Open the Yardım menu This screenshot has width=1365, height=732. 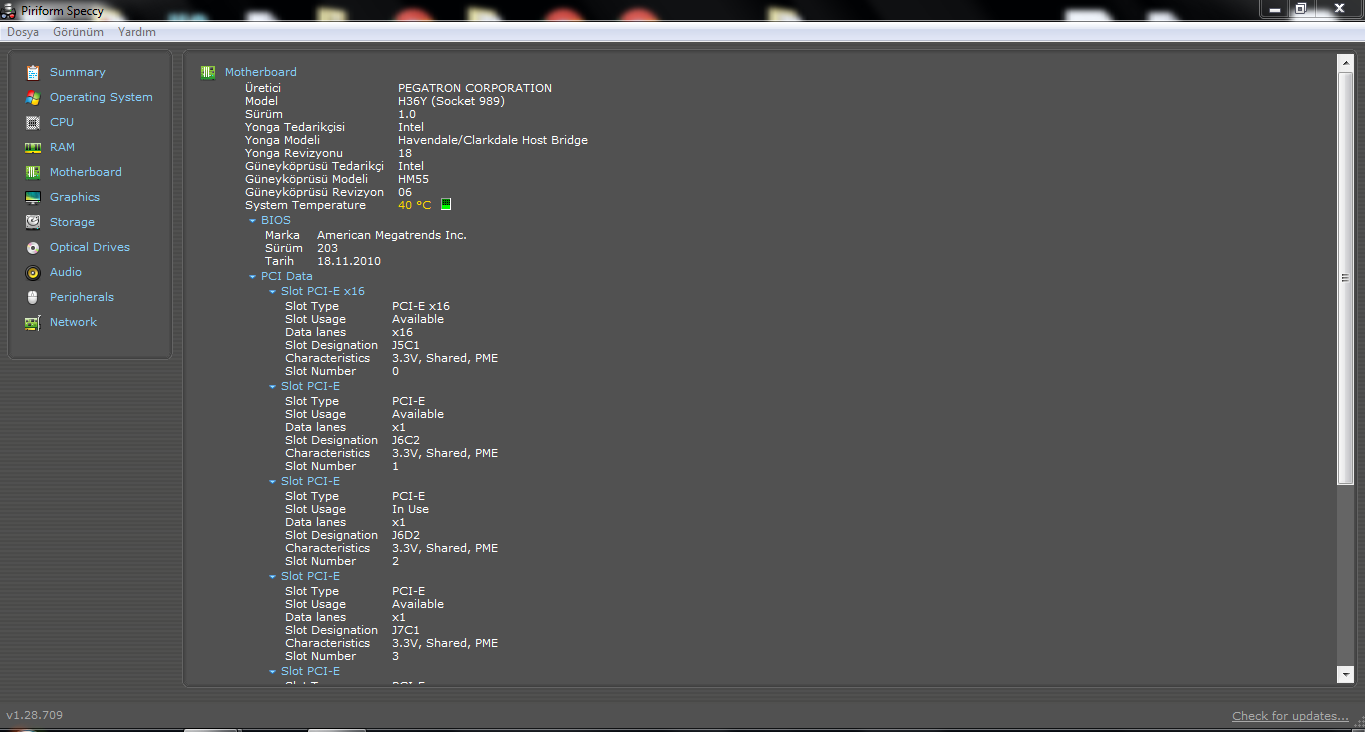click(x=137, y=32)
